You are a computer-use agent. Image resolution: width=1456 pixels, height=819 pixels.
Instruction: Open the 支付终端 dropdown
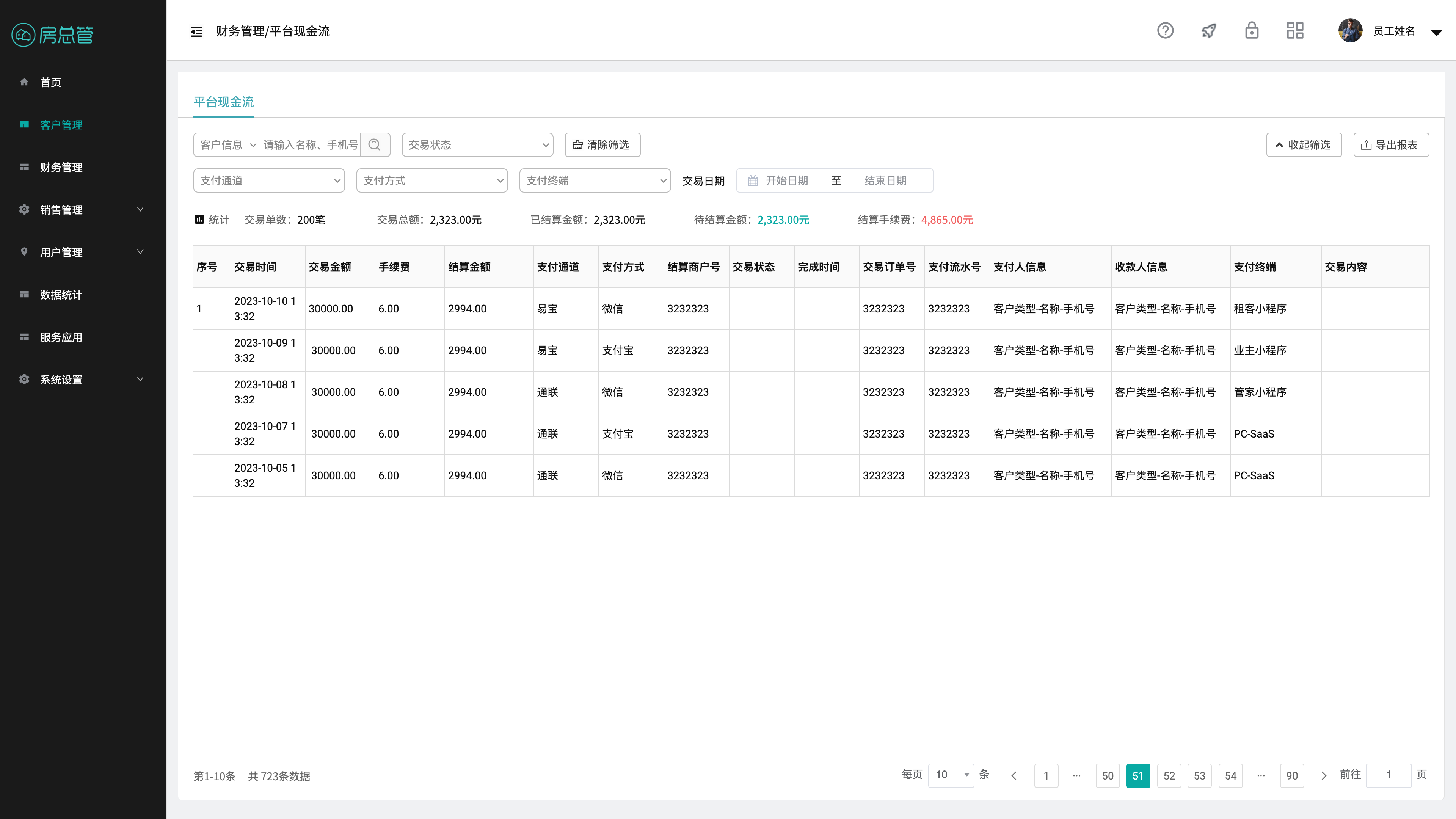[595, 180]
